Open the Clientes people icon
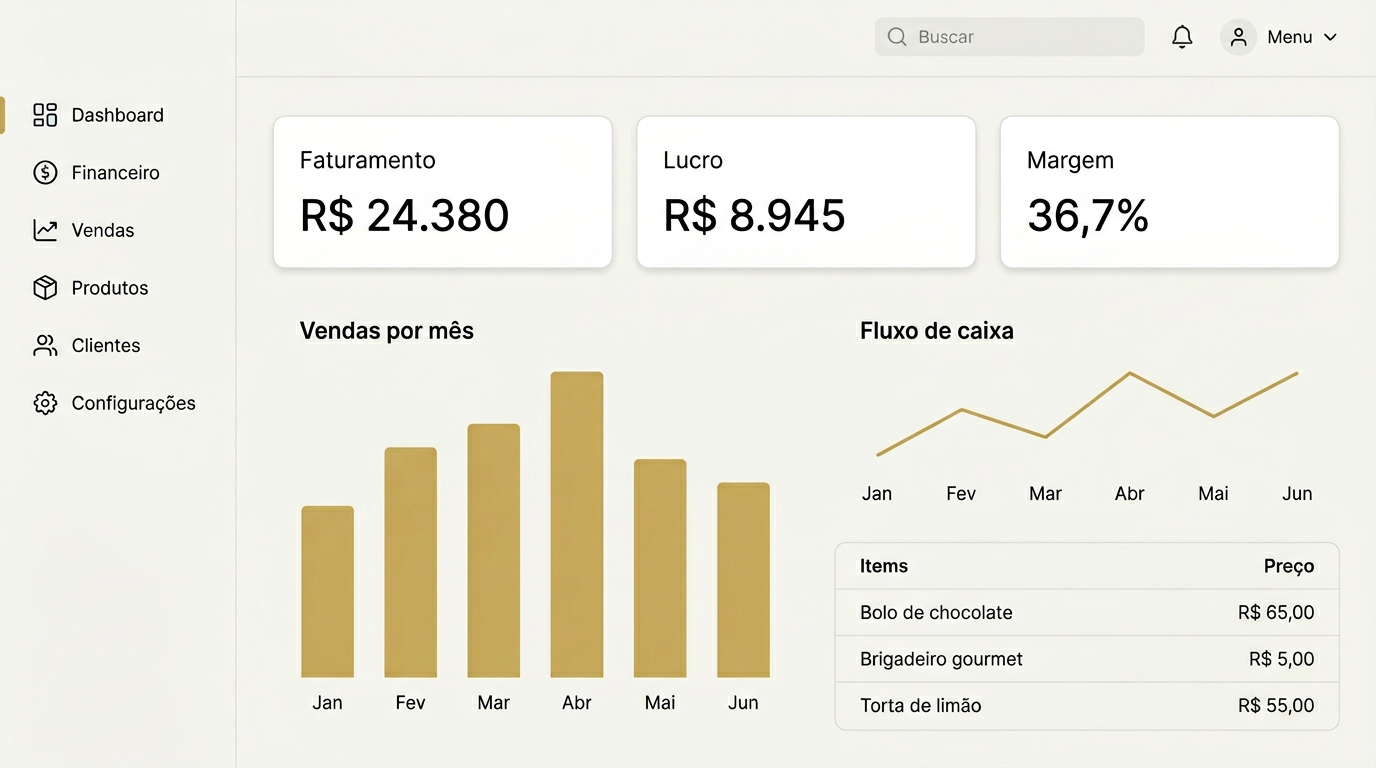The height and width of the screenshot is (768, 1376). click(44, 345)
